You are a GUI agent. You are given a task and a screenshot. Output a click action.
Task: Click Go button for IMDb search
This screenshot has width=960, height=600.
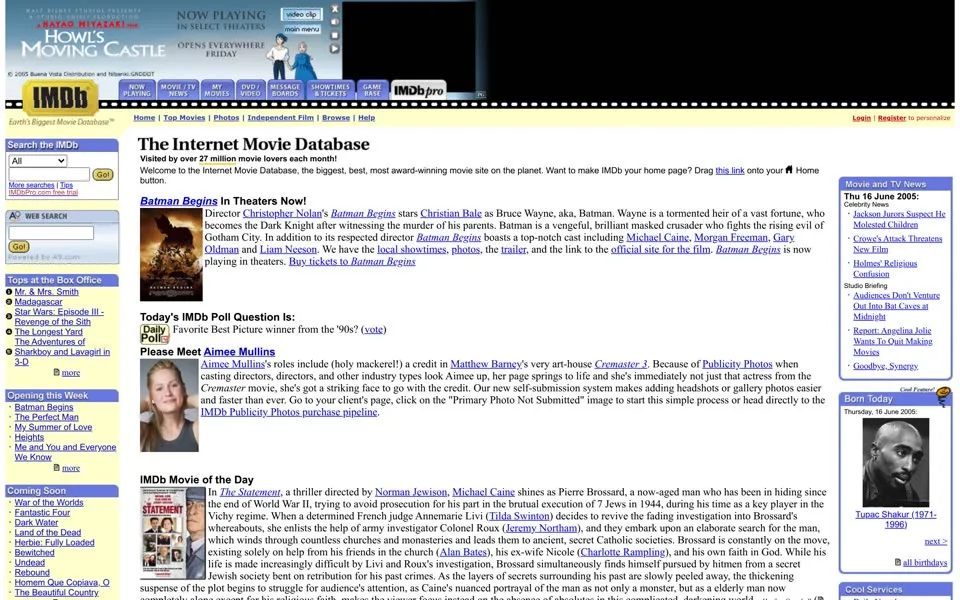coord(103,174)
